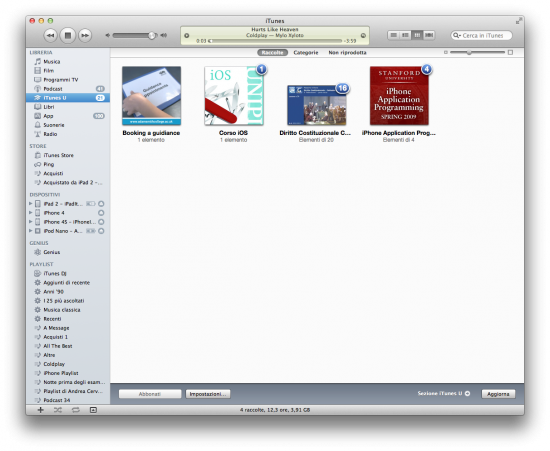Open Aggiunti di recente smart playlist
This screenshot has width=550, height=451.
66,283
